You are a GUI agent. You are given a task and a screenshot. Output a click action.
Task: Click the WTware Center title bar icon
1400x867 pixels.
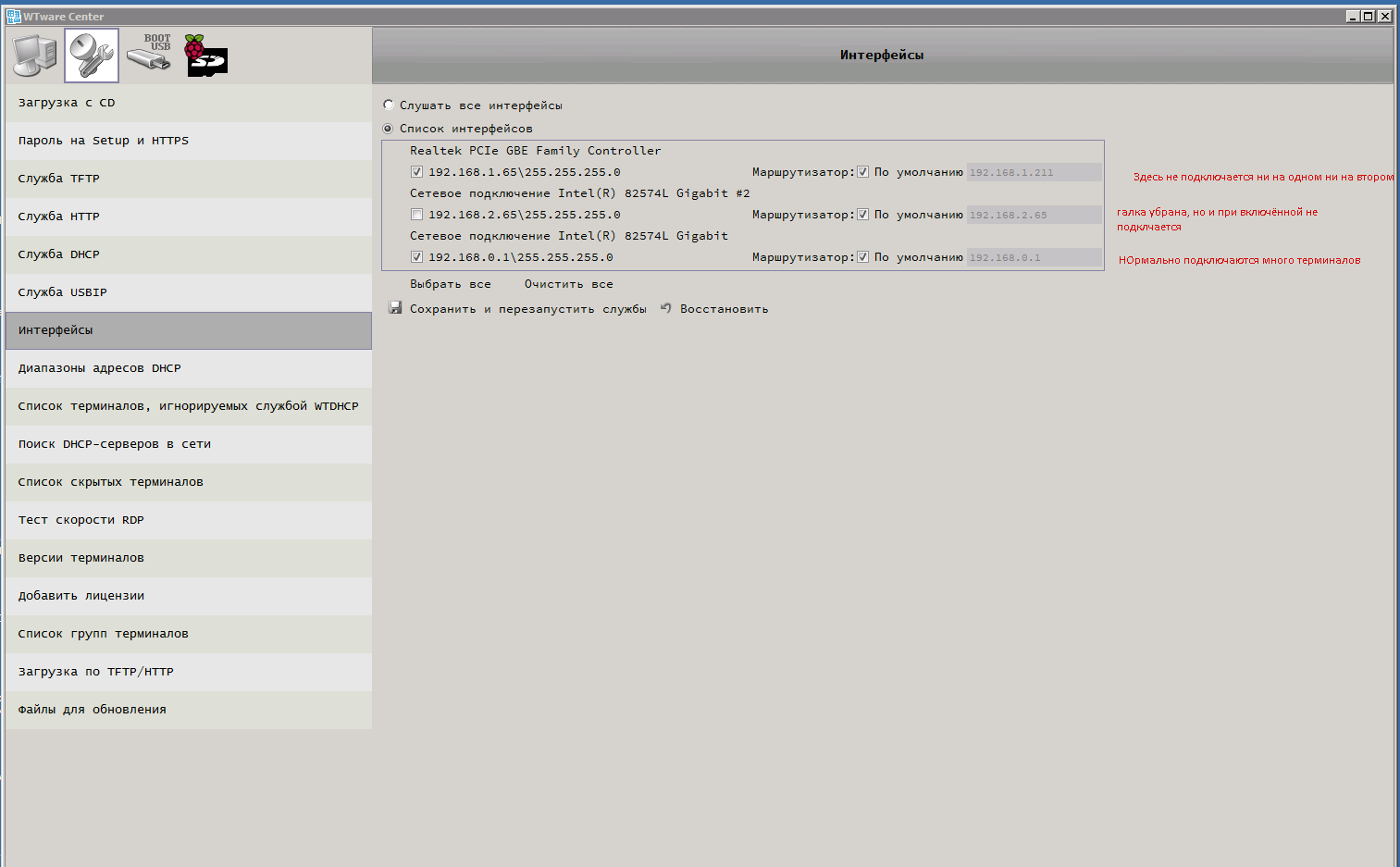click(x=13, y=16)
